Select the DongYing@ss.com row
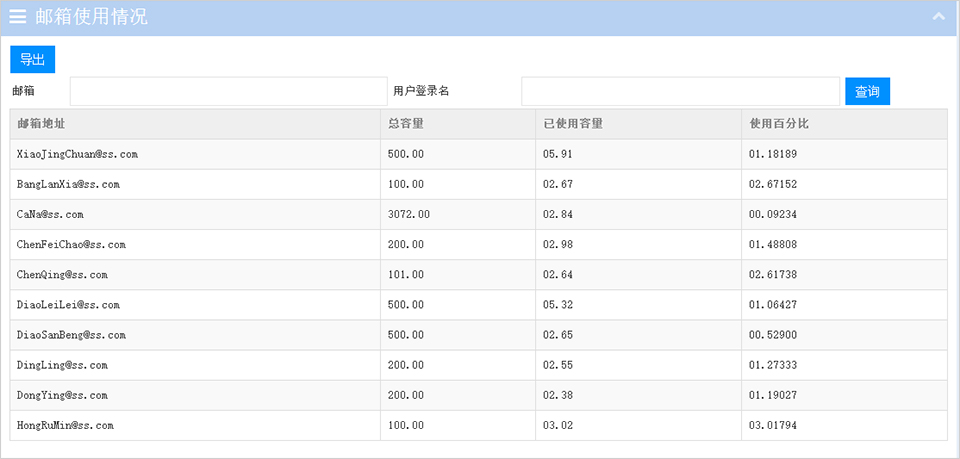This screenshot has height=459, width=960. coord(479,395)
